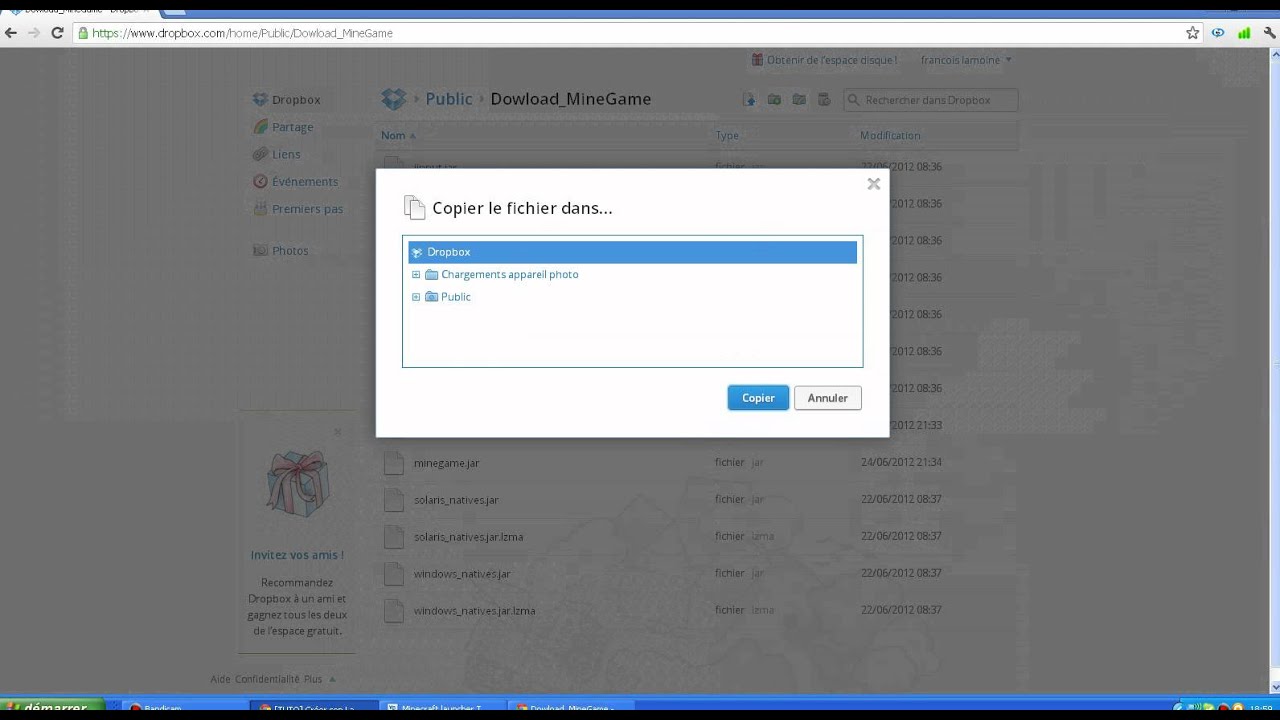1280x720 pixels.
Task: Click the new folder toolbar icon
Action: [774, 99]
